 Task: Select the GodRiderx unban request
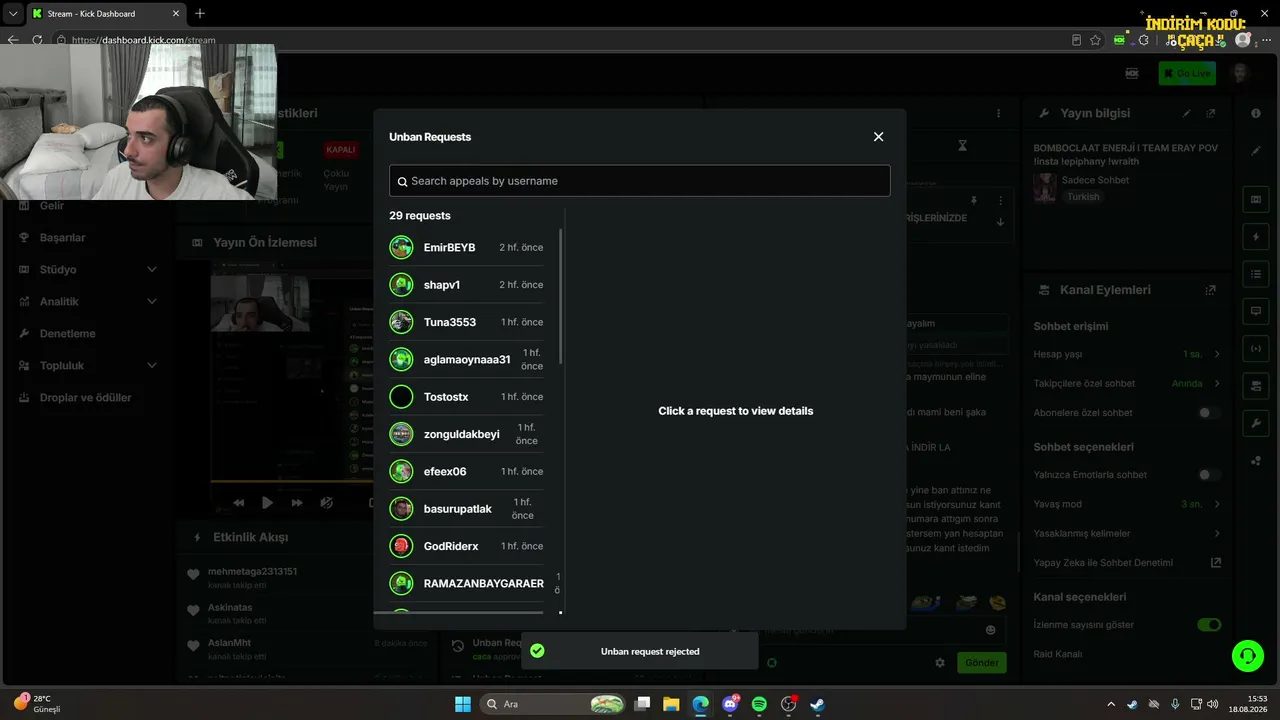click(467, 546)
